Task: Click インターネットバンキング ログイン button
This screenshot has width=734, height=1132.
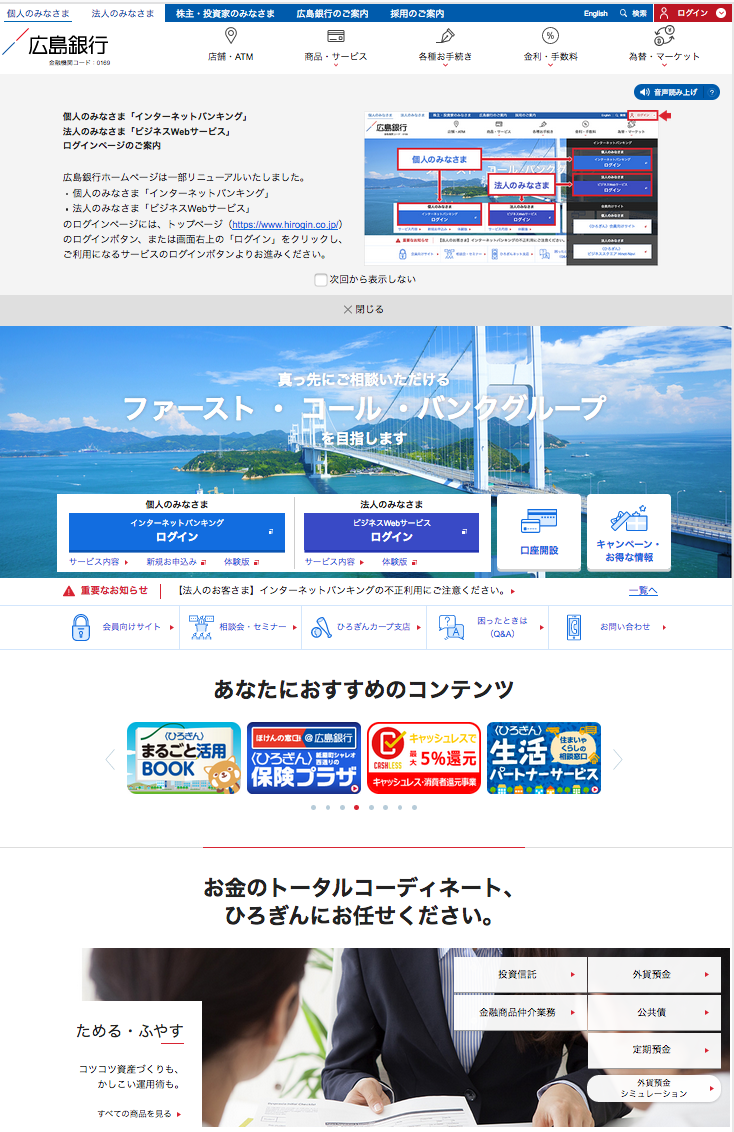Action: (177, 532)
